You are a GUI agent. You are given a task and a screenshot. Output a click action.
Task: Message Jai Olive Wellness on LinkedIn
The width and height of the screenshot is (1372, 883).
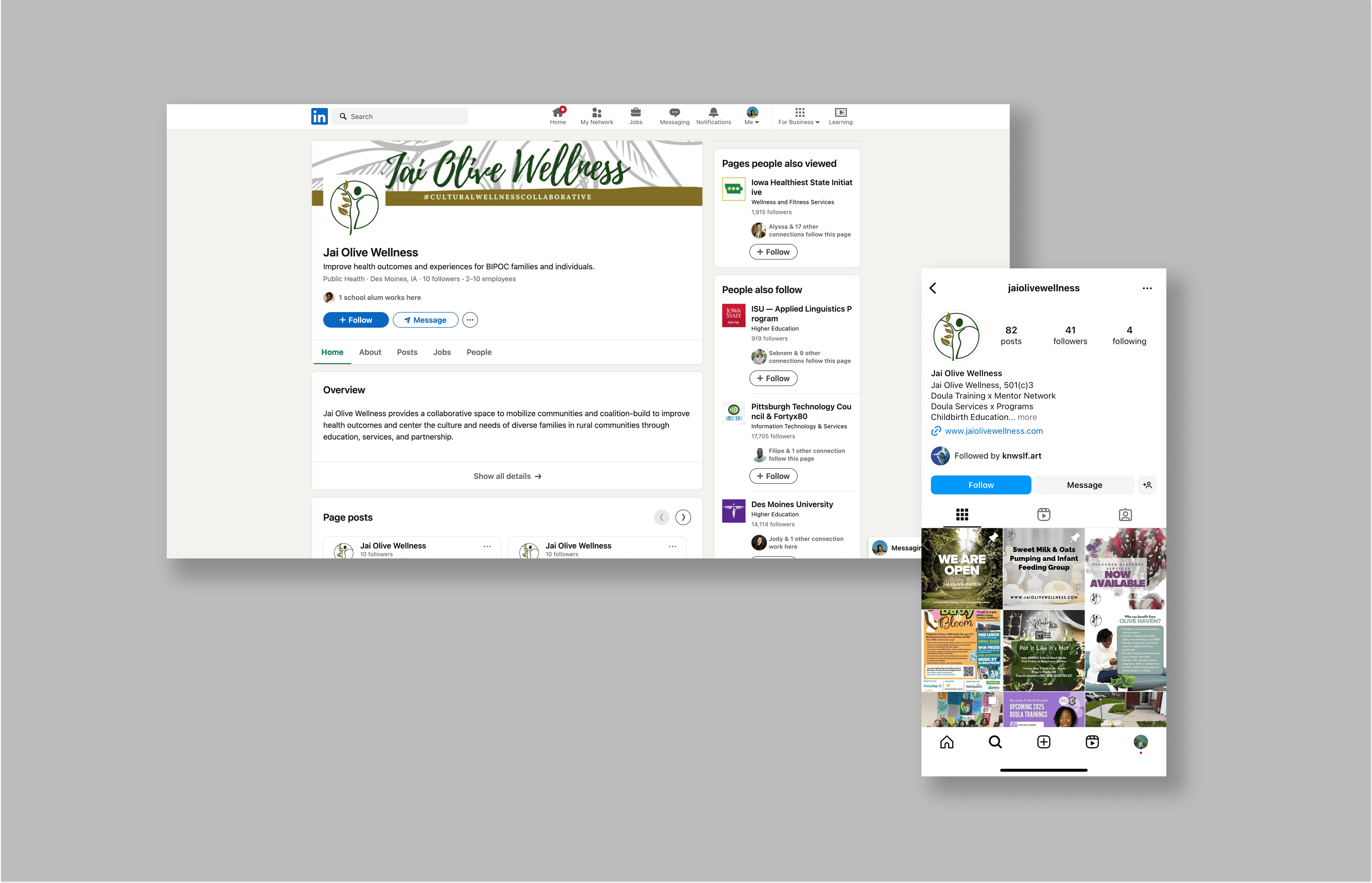click(x=425, y=320)
